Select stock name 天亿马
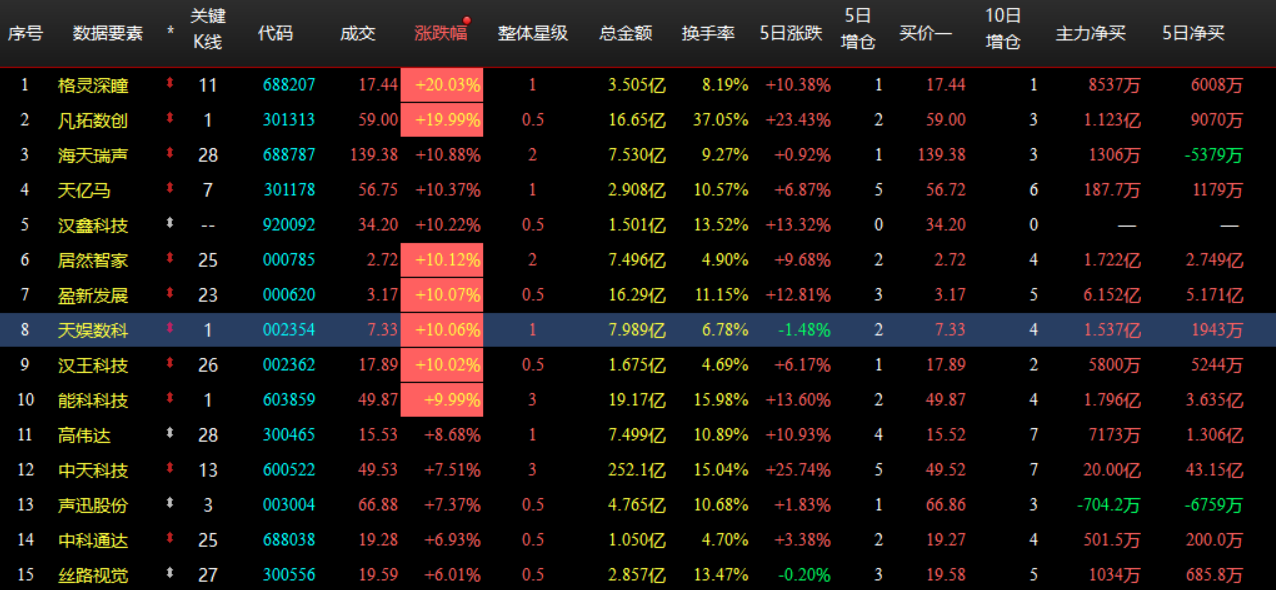Screen dimensions: 1276x590 (x=84, y=190)
